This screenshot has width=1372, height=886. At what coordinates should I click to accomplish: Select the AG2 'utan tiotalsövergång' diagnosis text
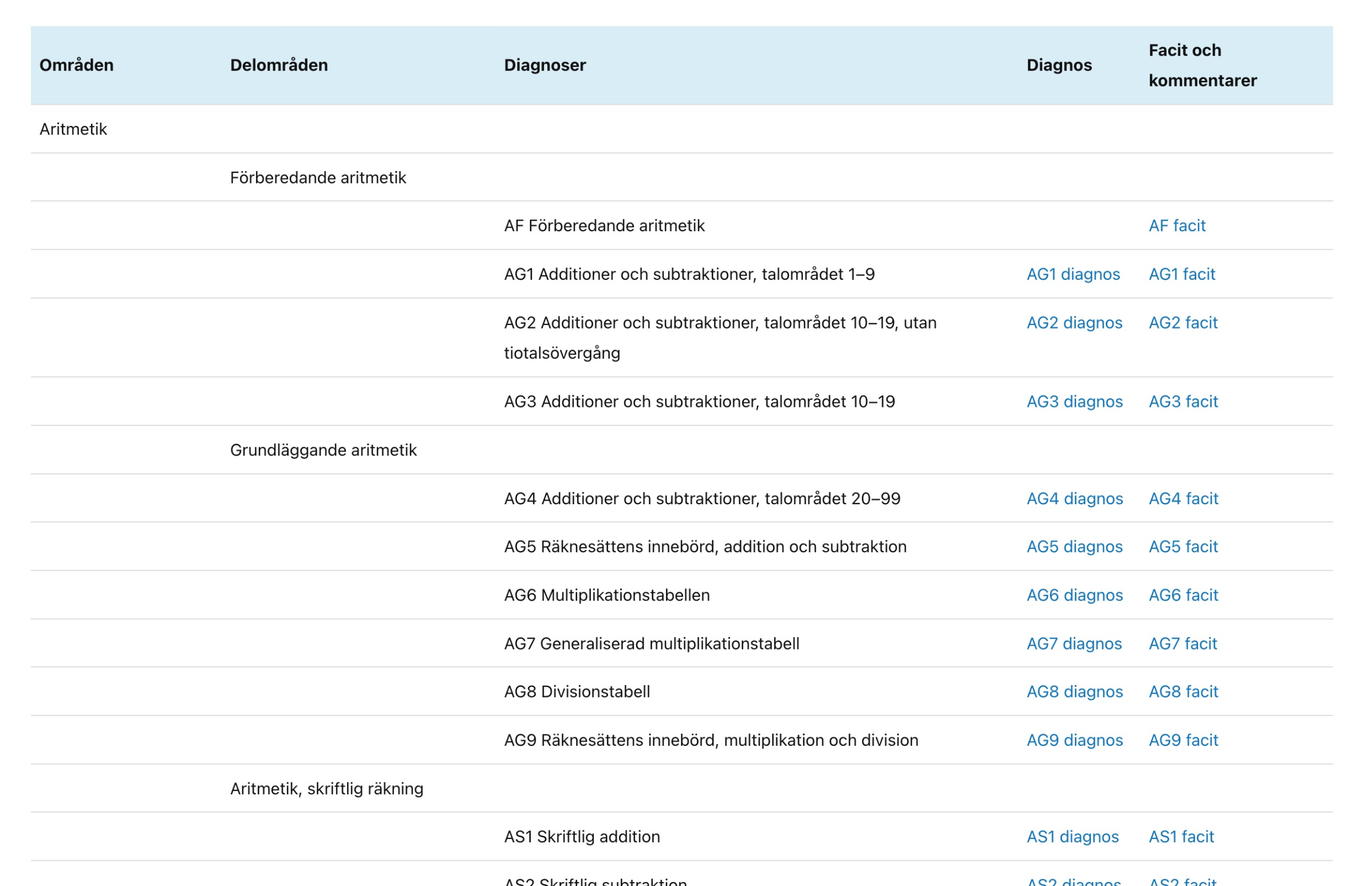click(x=720, y=338)
